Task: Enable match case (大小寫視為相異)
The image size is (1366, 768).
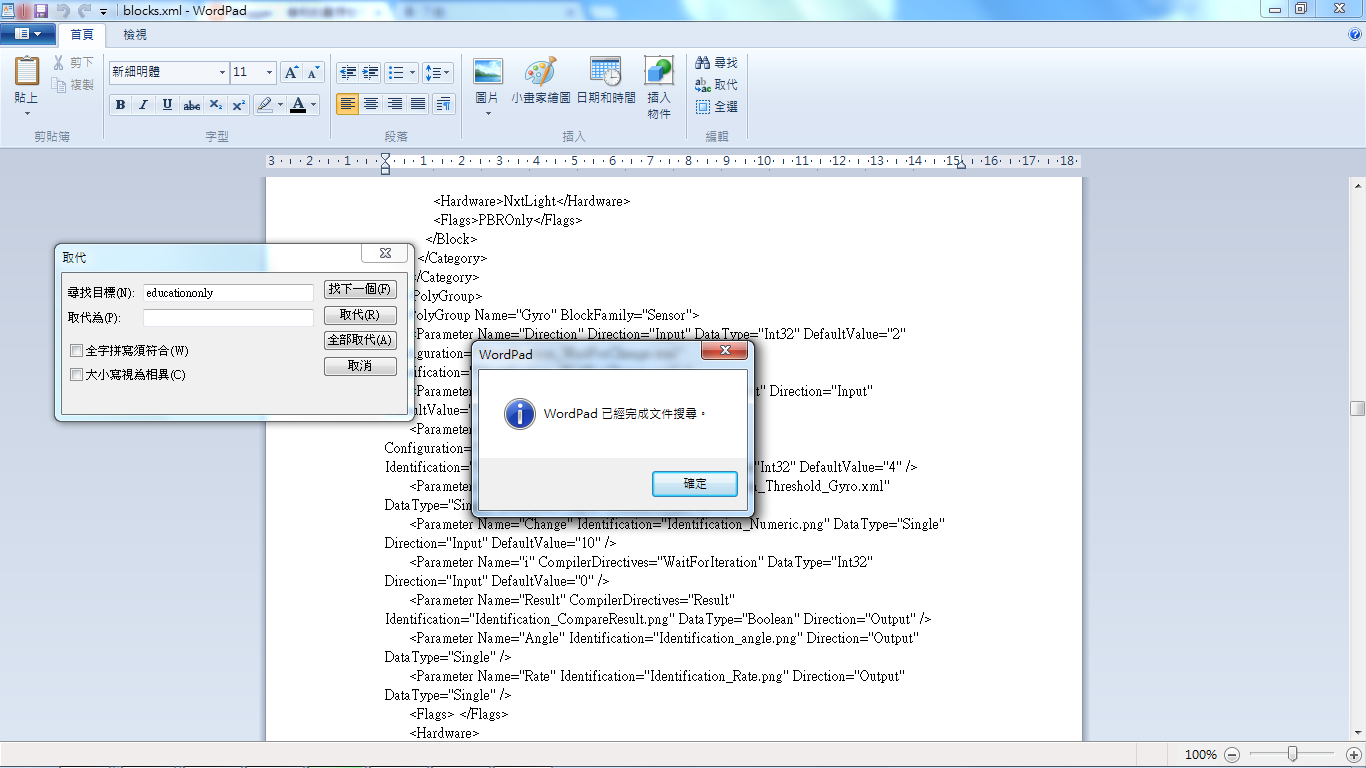Action: 76,375
